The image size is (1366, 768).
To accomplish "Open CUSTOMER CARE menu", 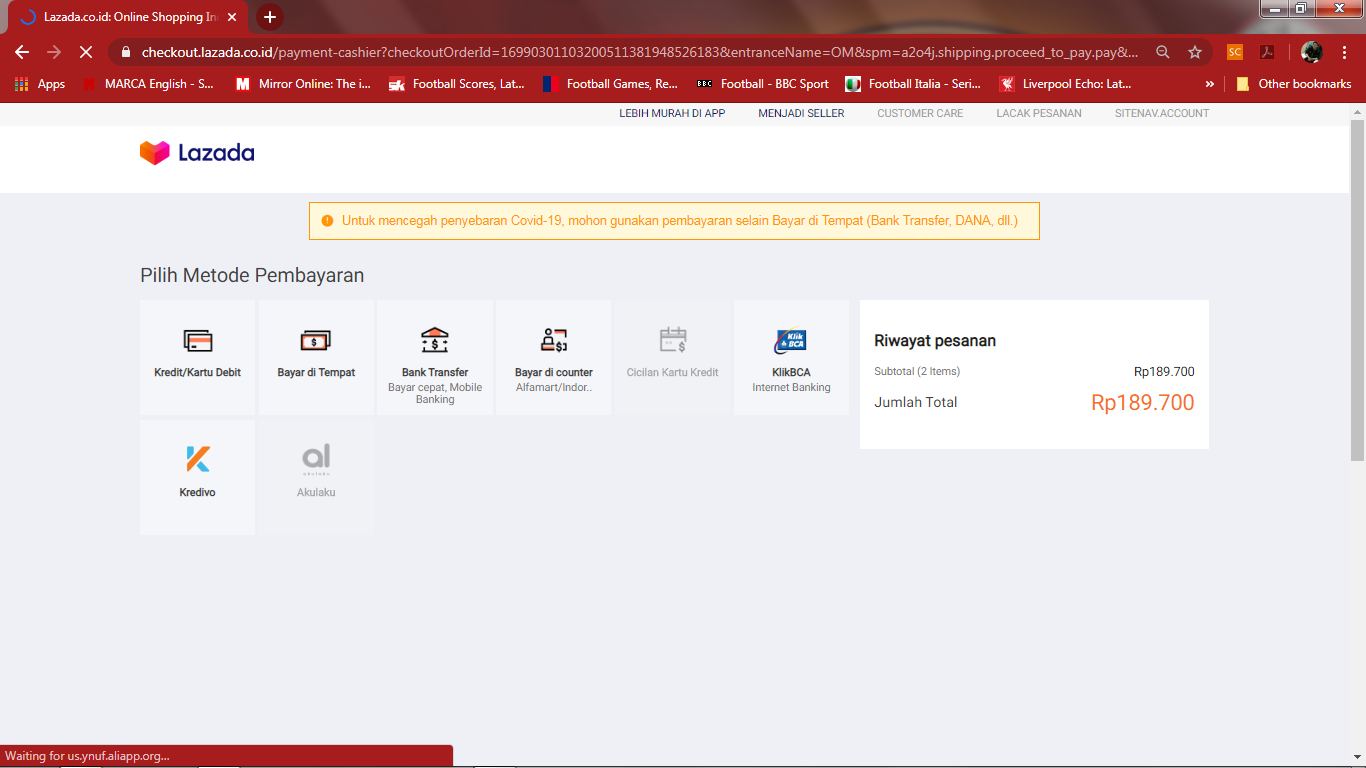I will tap(920, 113).
